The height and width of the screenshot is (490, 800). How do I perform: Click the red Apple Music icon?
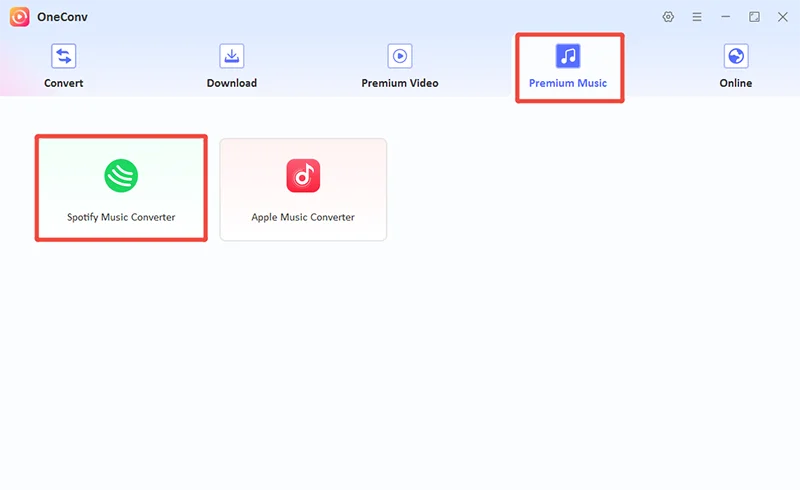pos(303,176)
